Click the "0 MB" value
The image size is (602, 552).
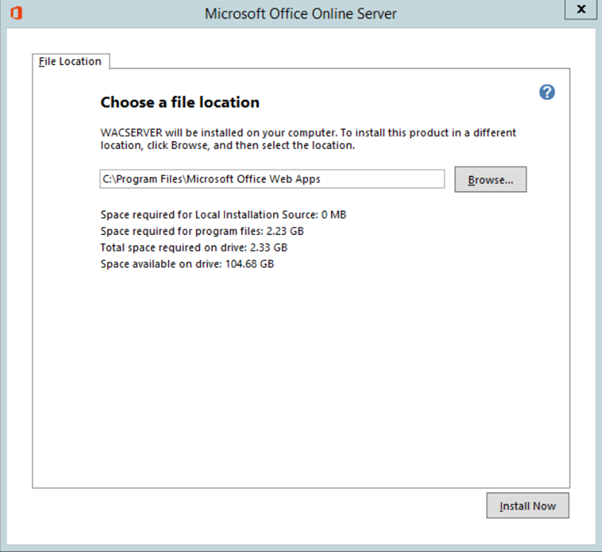(333, 215)
